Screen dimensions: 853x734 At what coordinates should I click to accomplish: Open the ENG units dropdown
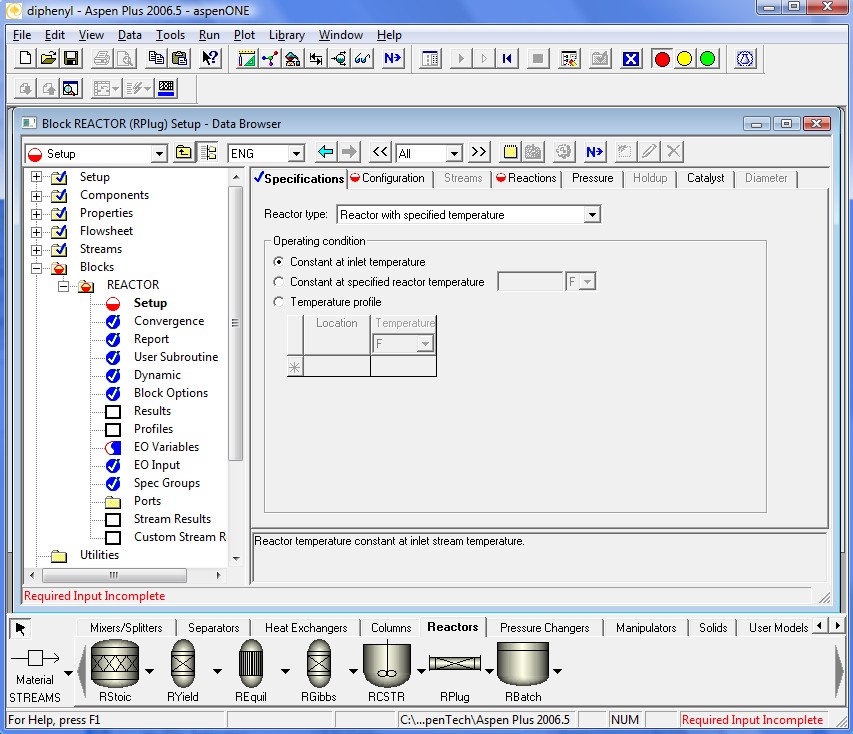point(296,154)
